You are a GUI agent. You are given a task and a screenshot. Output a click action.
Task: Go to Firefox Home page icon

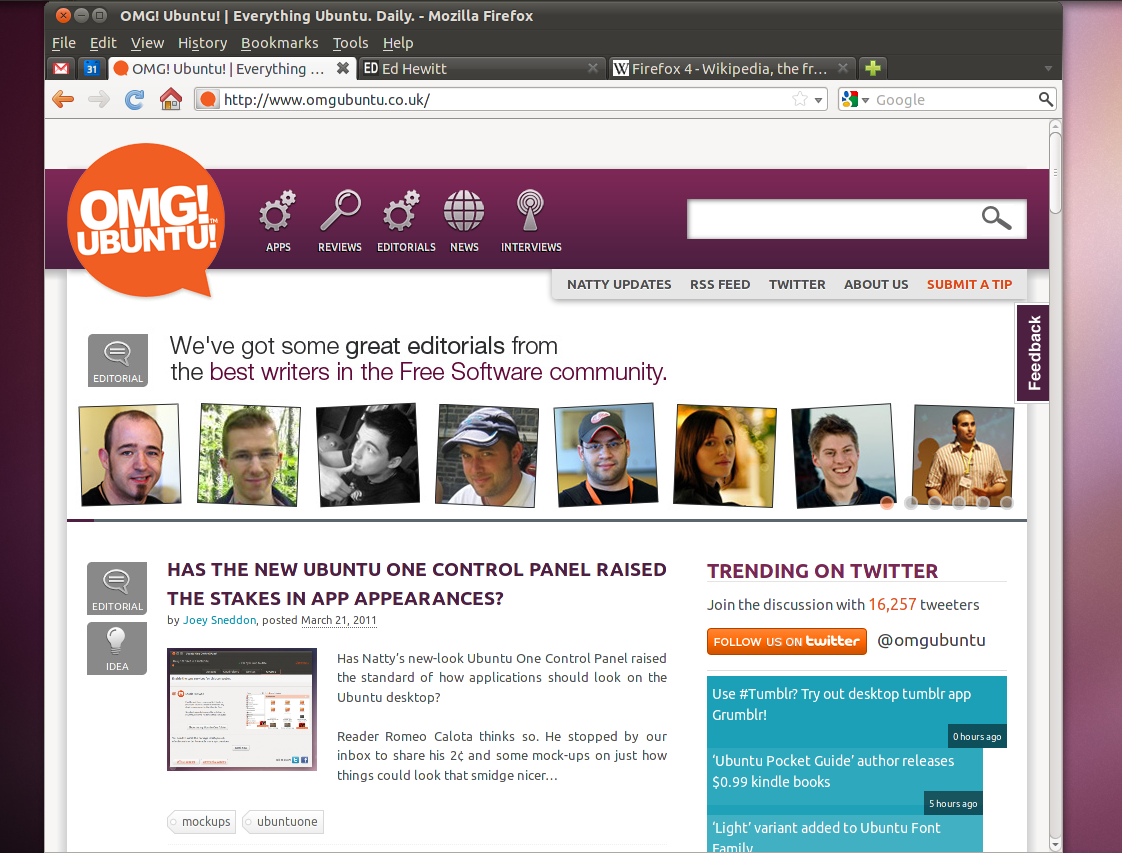pos(171,99)
